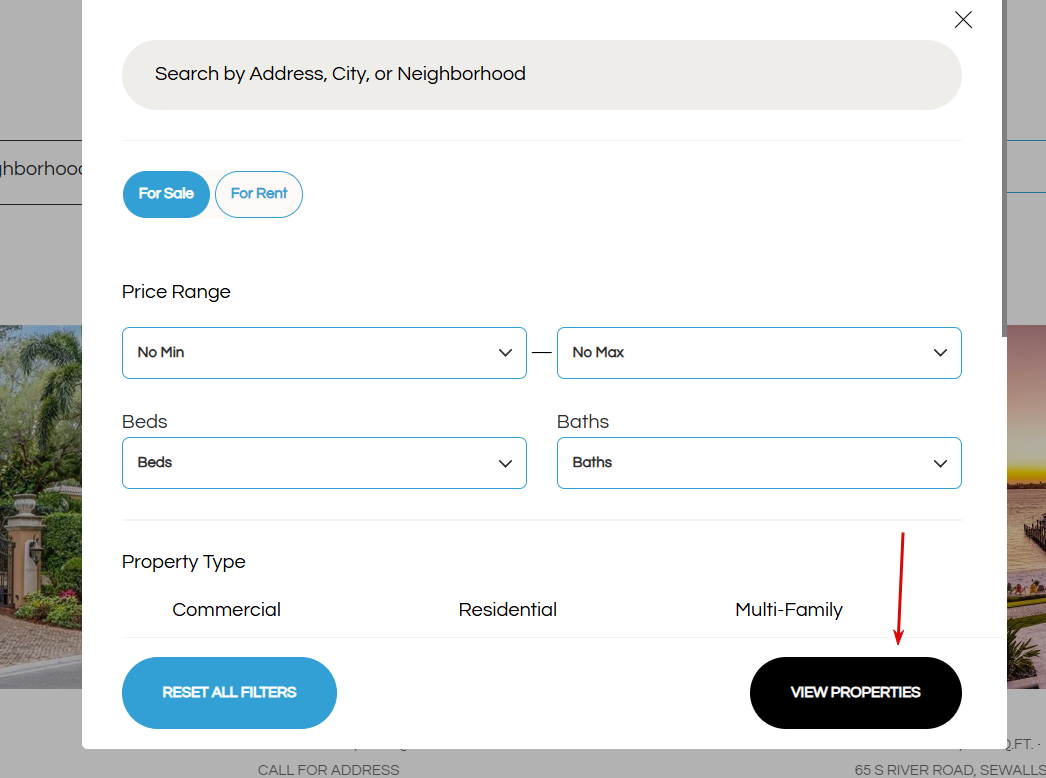Expand the No Max price dropdown
This screenshot has width=1046, height=778.
click(759, 353)
